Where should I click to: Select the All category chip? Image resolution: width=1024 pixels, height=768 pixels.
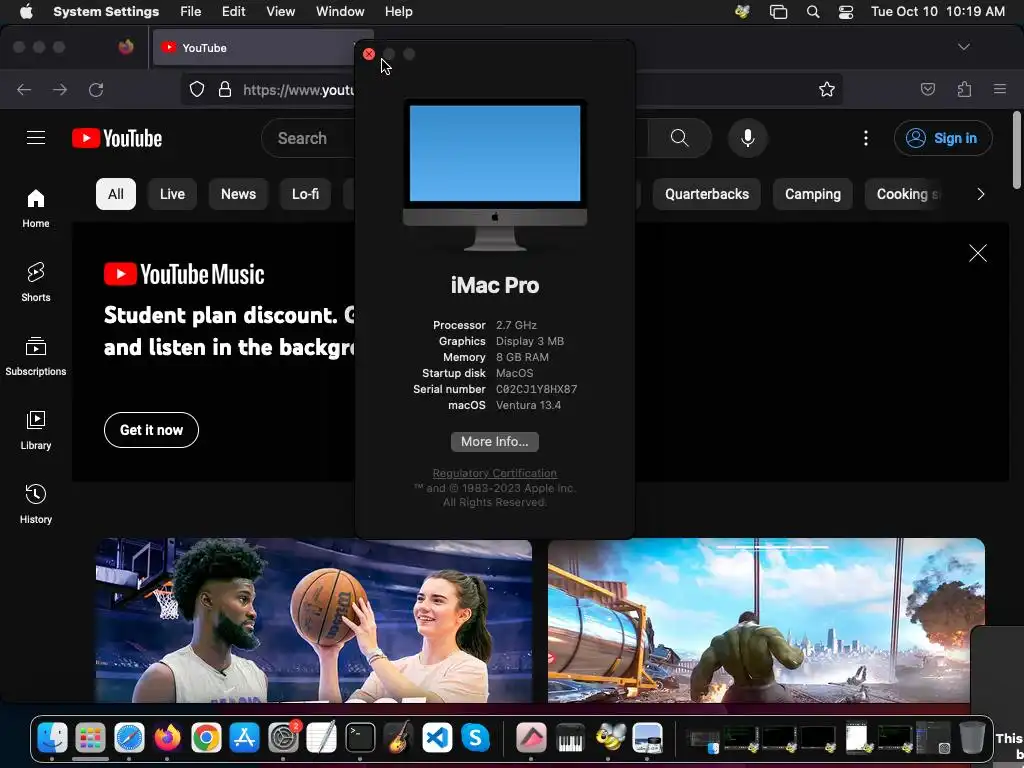pos(116,194)
